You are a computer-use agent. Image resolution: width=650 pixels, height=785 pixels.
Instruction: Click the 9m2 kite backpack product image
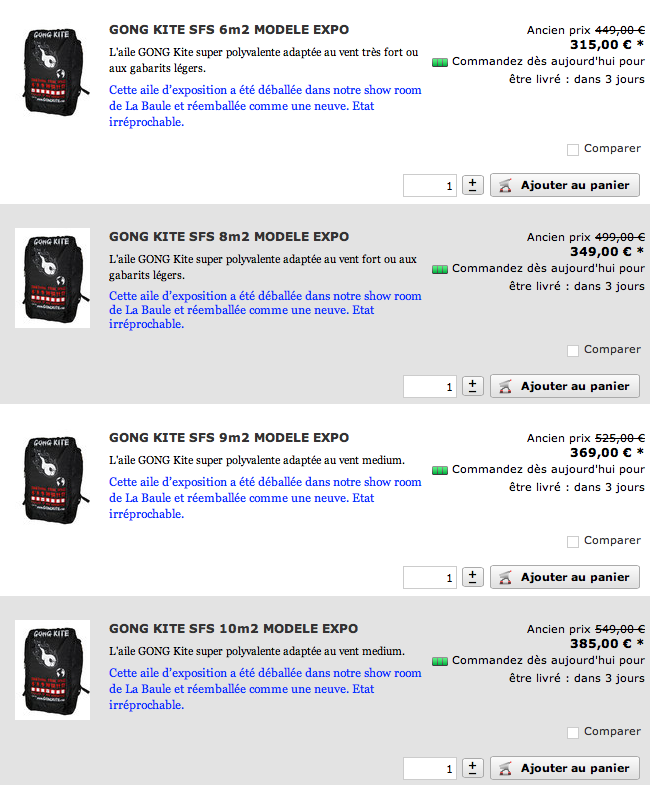coord(53,479)
